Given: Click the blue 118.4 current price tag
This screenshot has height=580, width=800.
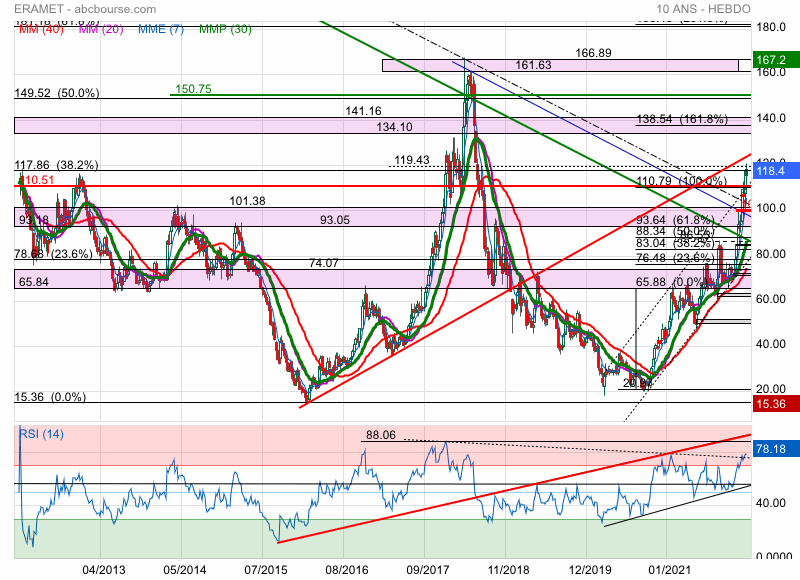Looking at the screenshot, I should coord(776,170).
